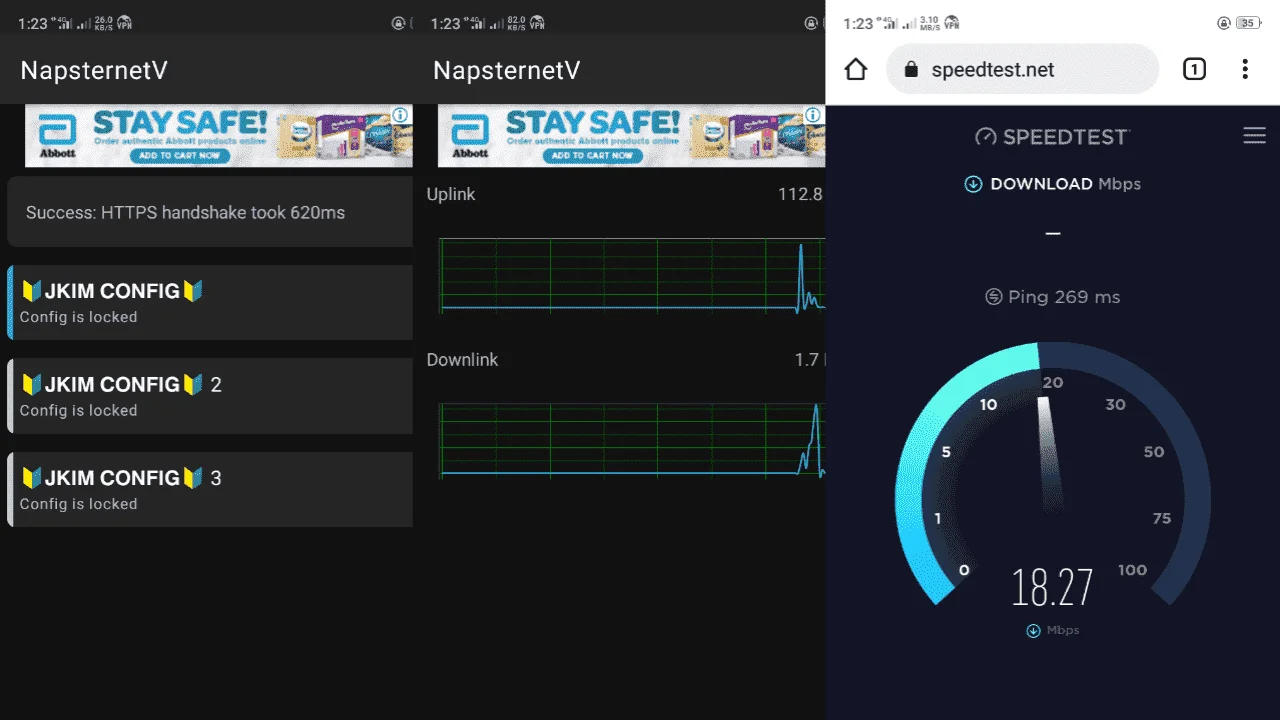Open the Speedtest hamburger menu
Viewport: 1280px width, 720px height.
[1254, 136]
